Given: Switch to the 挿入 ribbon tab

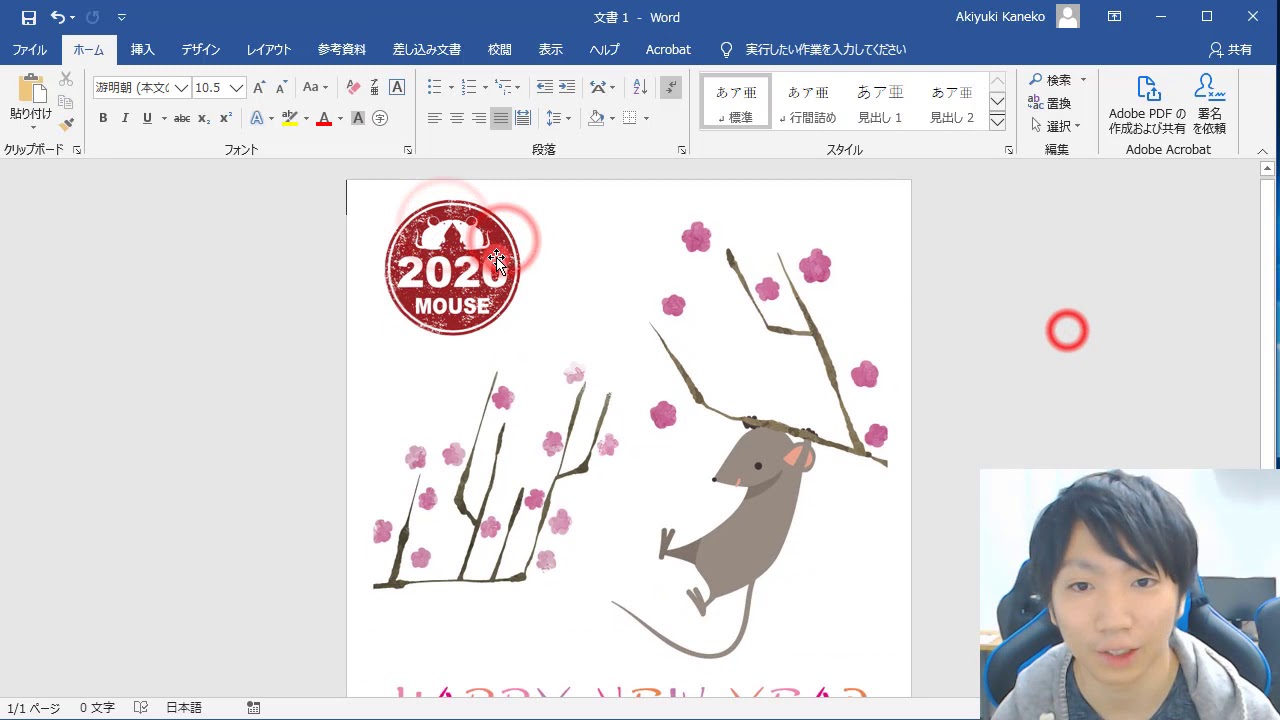Looking at the screenshot, I should point(143,49).
